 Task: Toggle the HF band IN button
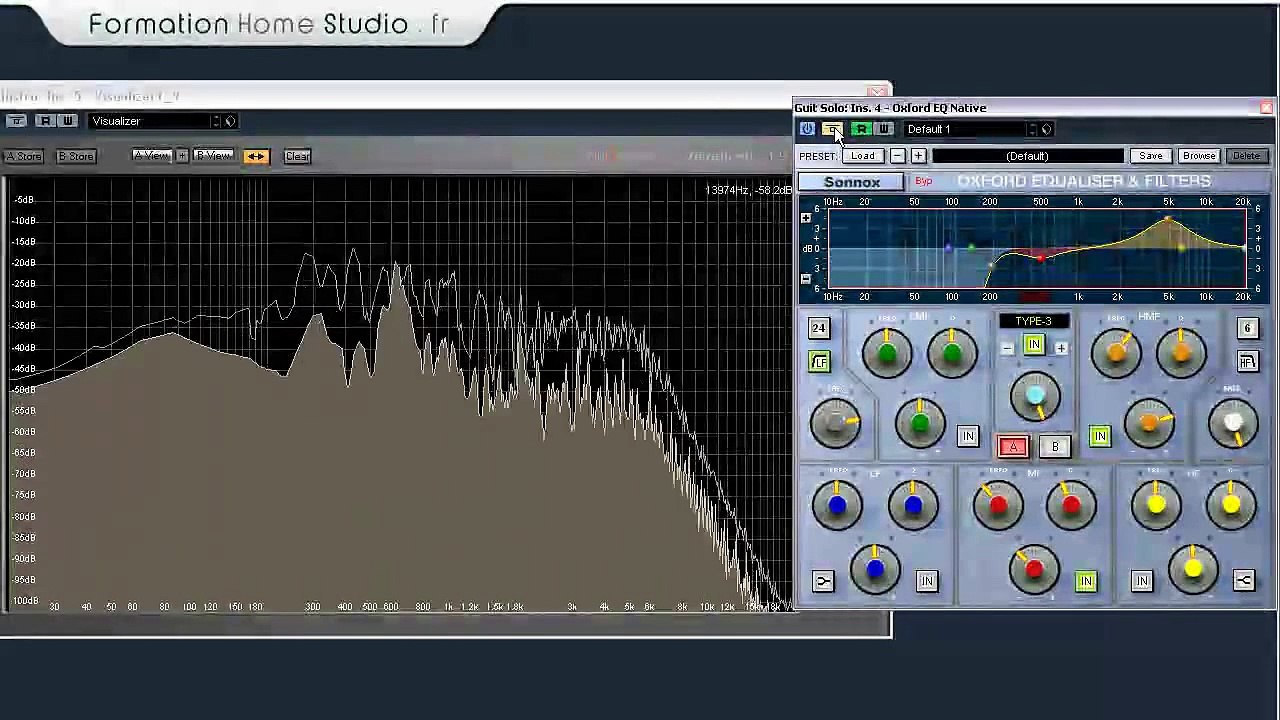point(1141,581)
